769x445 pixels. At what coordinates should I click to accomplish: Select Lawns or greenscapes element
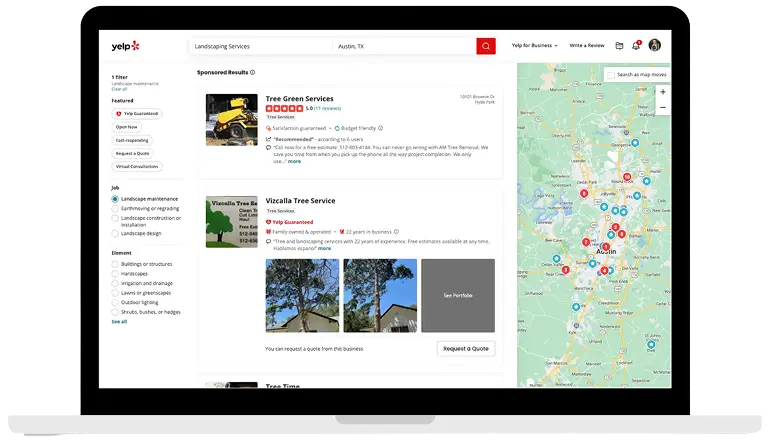[x=115, y=293]
